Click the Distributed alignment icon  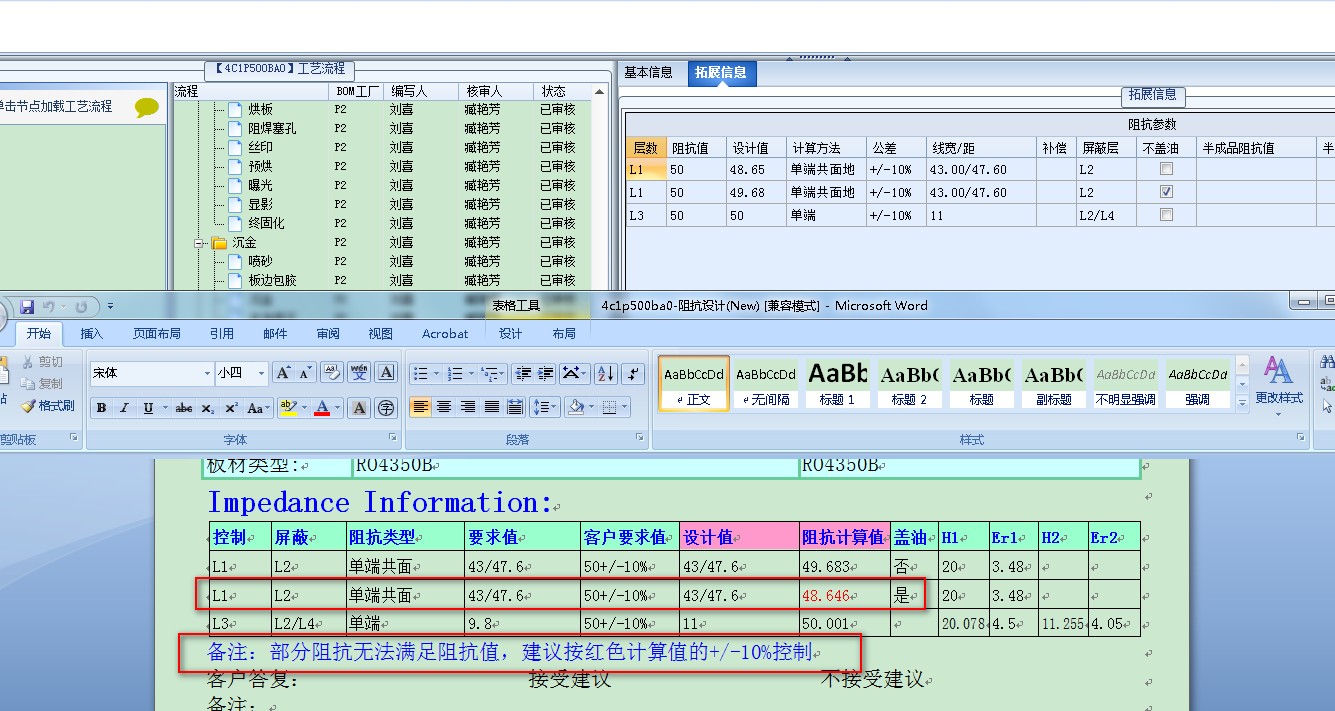pos(515,407)
